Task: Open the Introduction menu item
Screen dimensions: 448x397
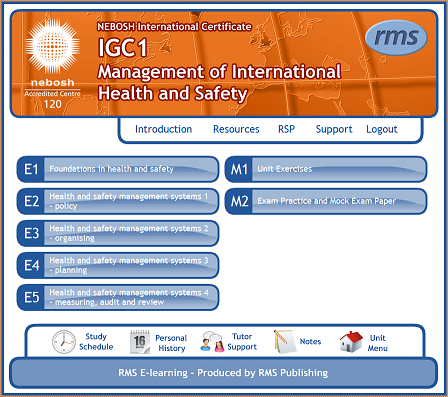Action: coord(163,129)
